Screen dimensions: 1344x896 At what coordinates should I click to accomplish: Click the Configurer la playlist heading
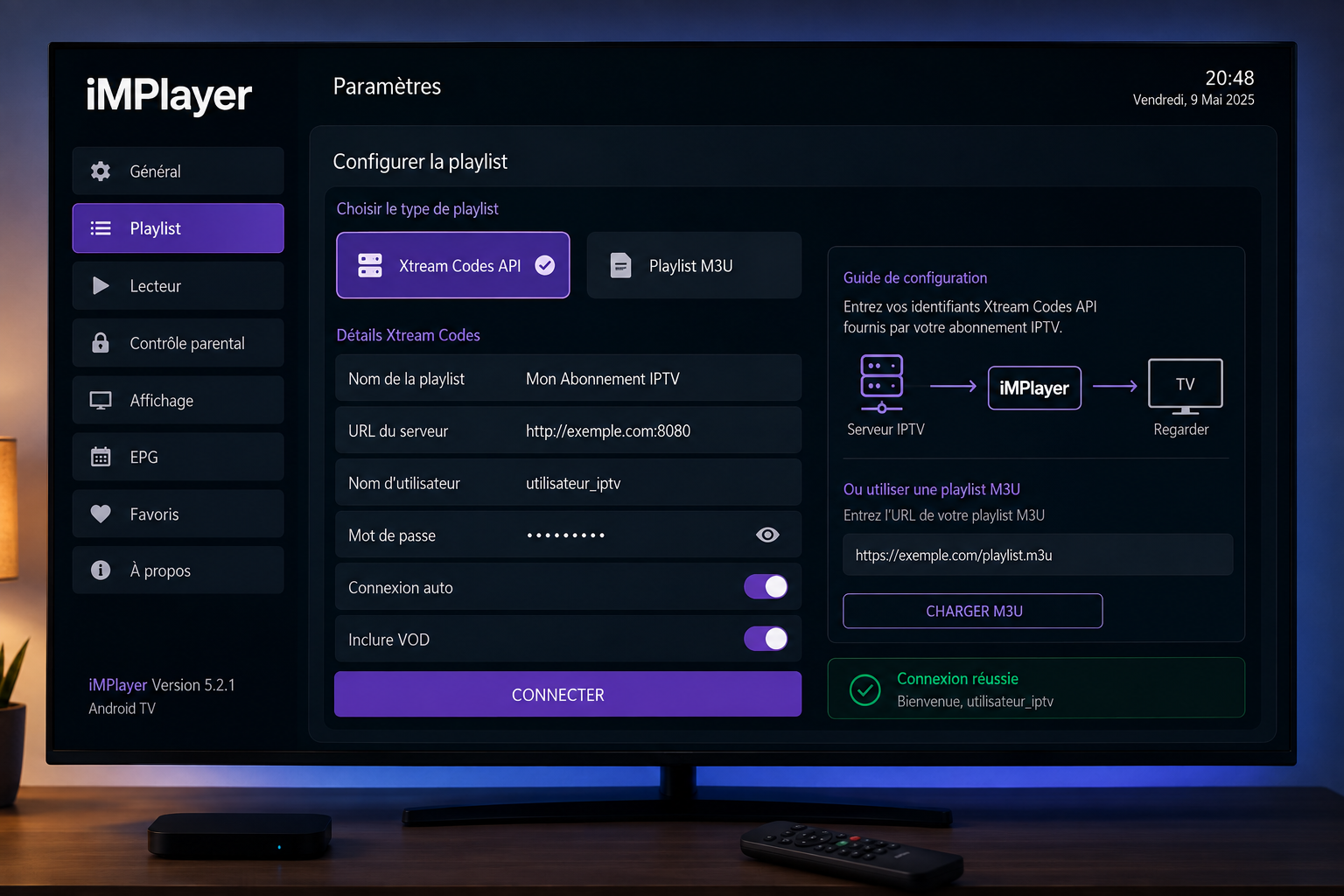[x=420, y=162]
